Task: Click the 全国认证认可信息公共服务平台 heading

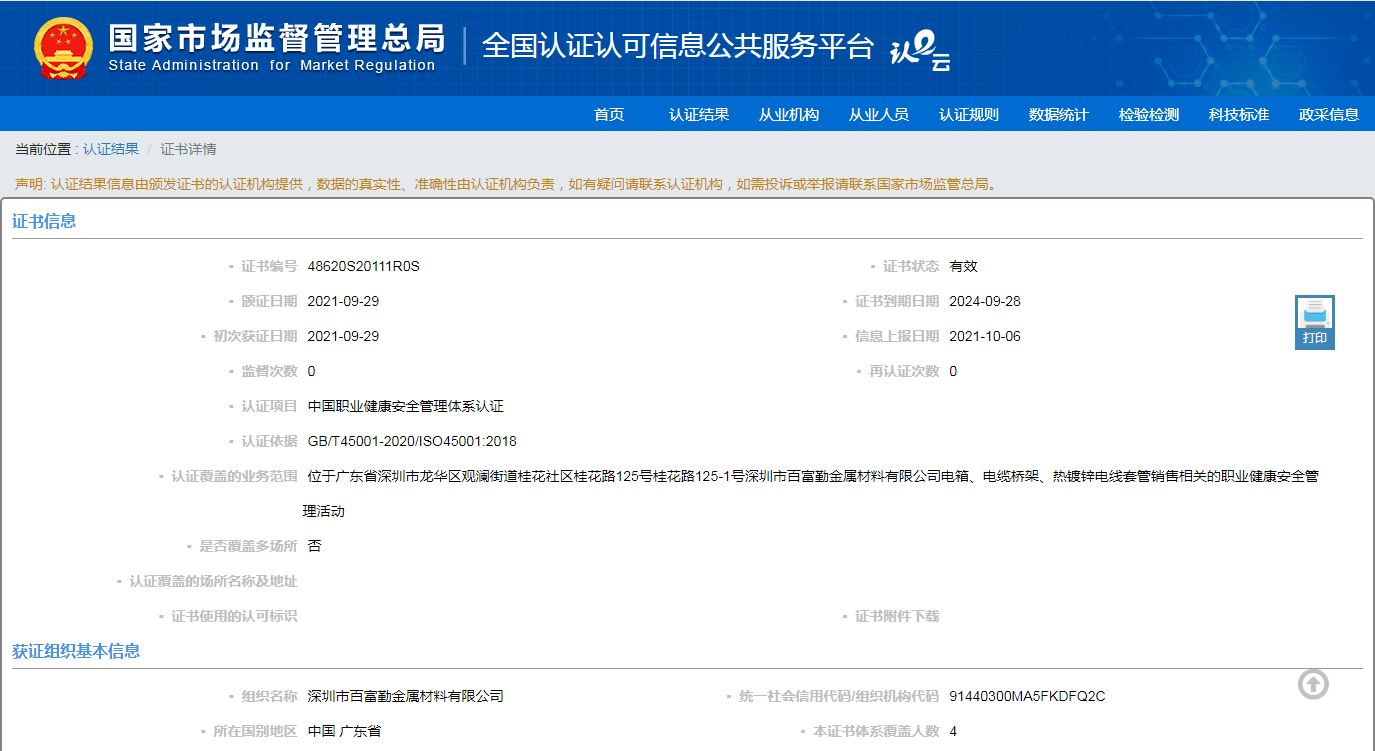Action: point(678,46)
